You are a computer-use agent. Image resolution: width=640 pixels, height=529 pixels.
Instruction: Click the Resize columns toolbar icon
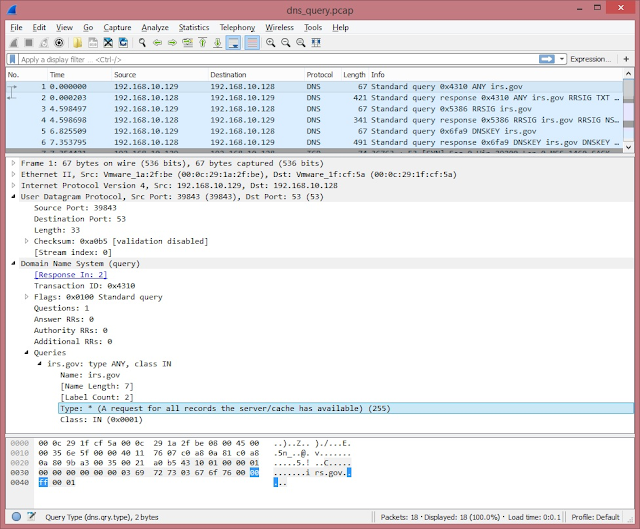click(316, 42)
